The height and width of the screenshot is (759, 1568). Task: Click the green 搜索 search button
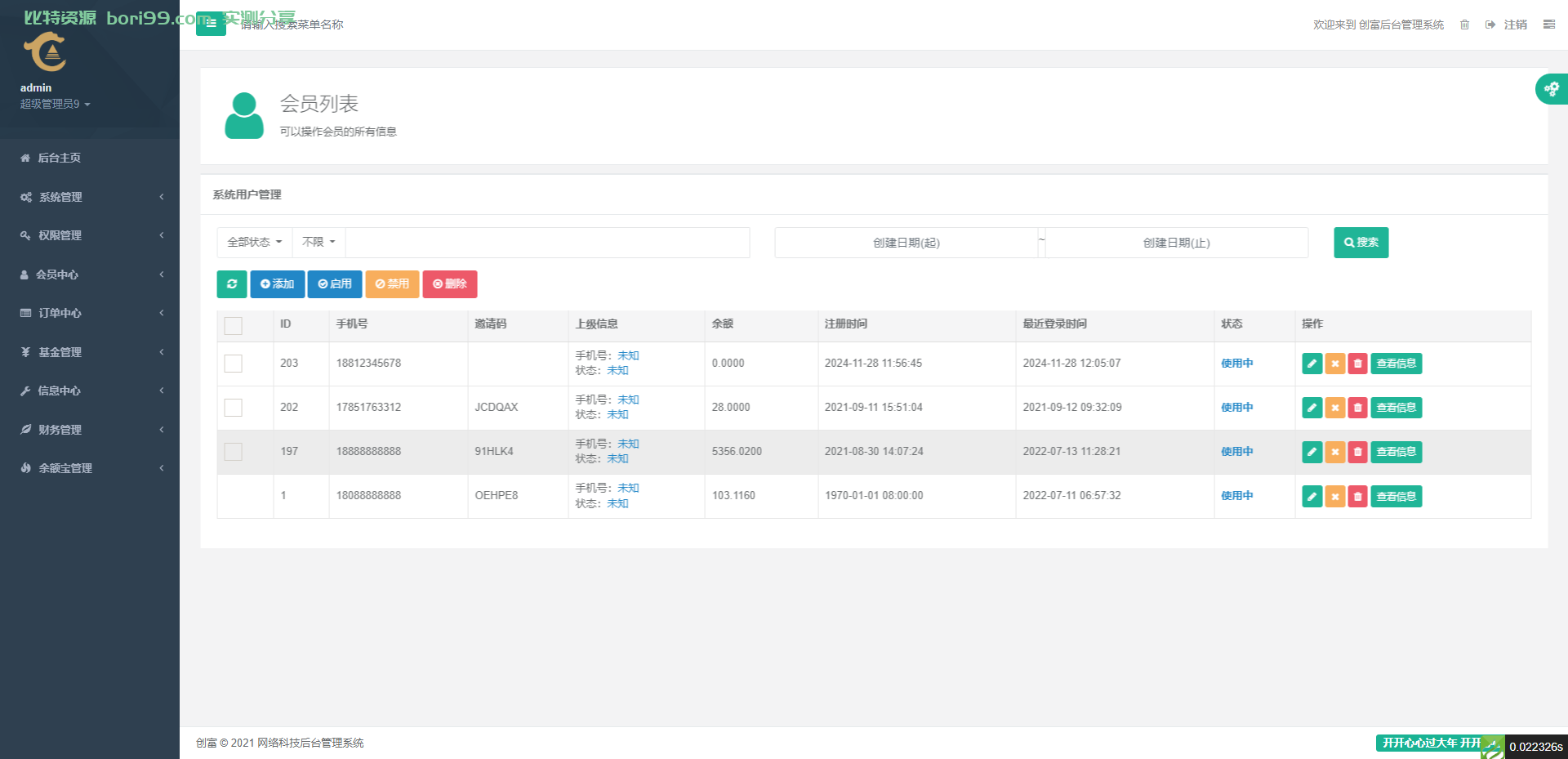[x=1361, y=243]
